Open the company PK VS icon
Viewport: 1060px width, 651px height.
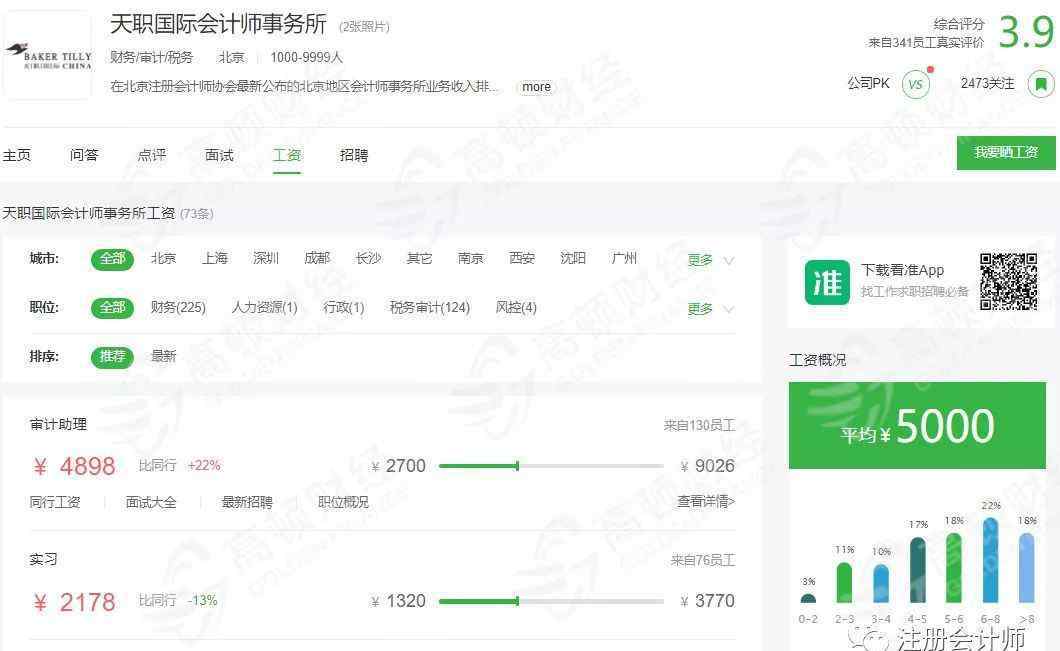coord(916,85)
